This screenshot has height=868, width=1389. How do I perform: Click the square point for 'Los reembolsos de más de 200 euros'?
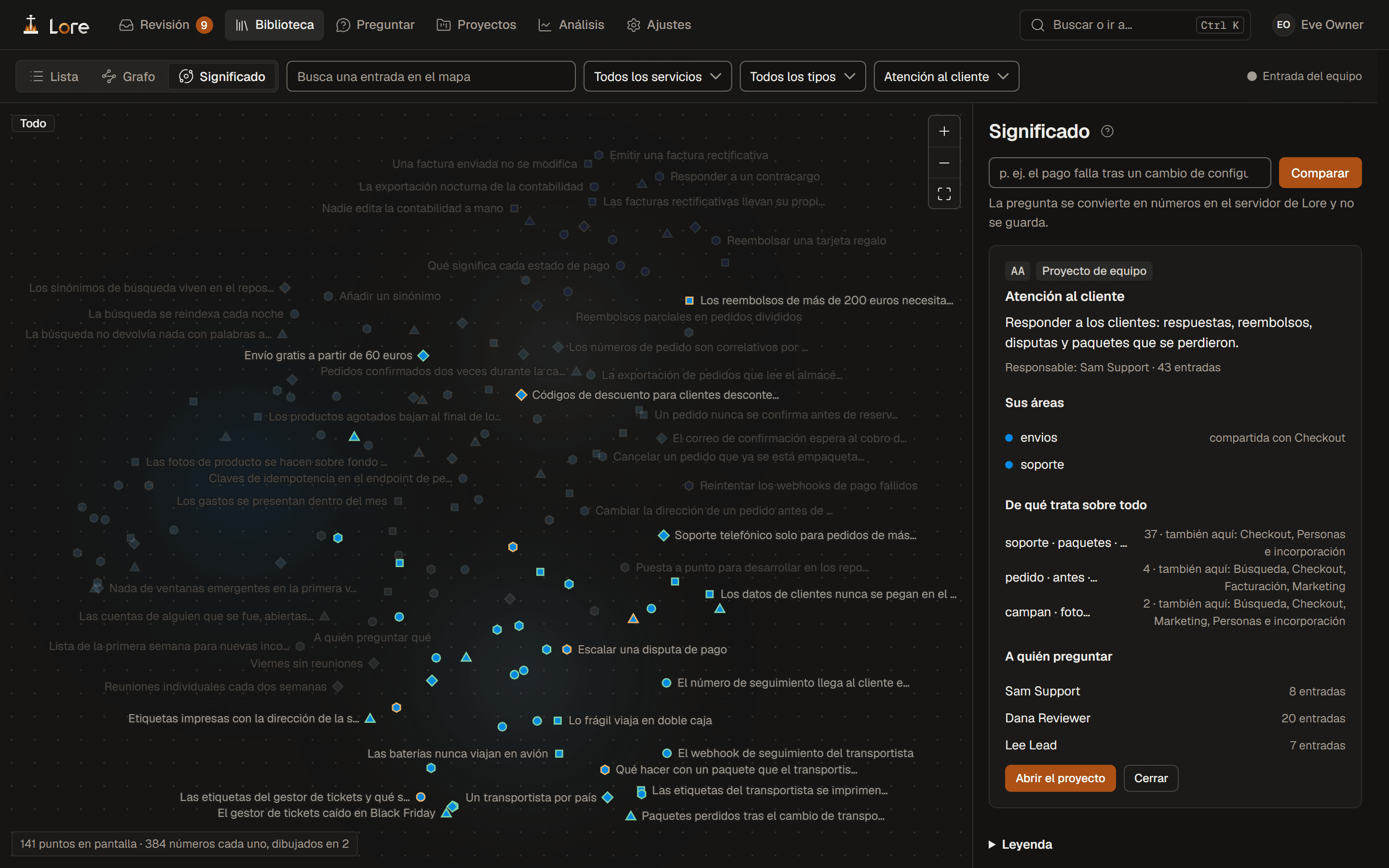[x=689, y=301]
